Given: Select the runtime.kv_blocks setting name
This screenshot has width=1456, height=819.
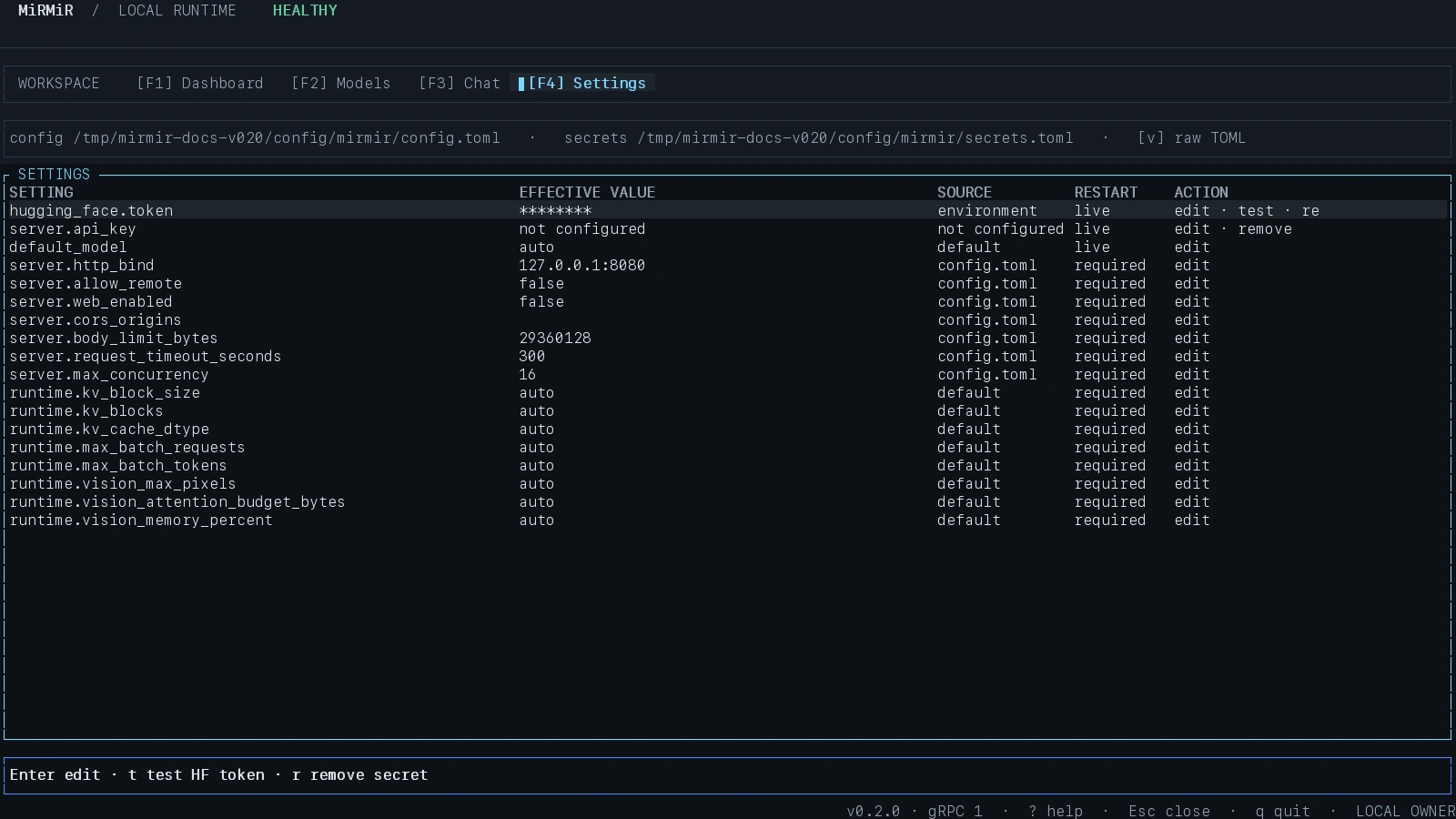Looking at the screenshot, I should coord(86,410).
